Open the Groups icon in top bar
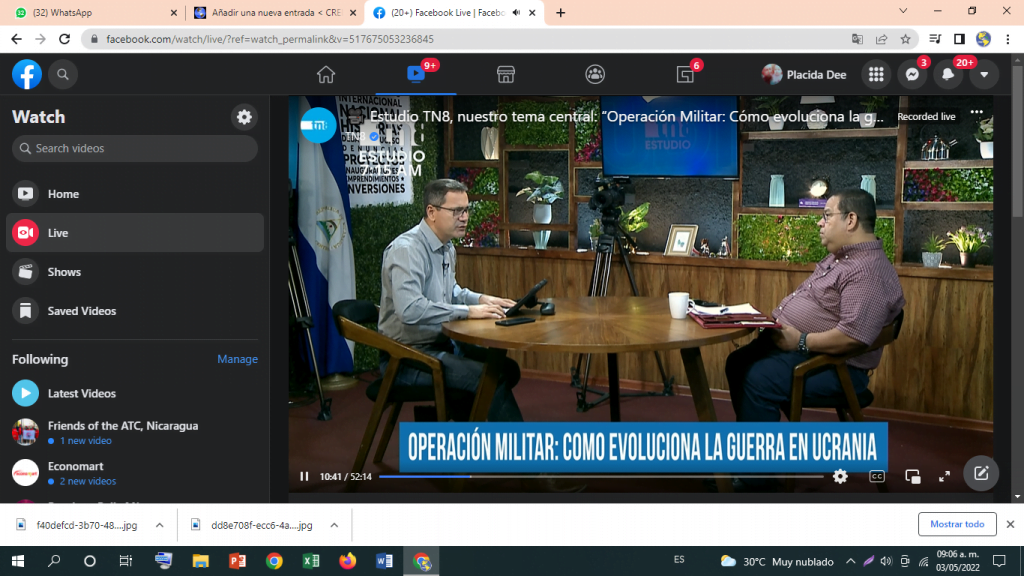The width and height of the screenshot is (1024, 576). click(x=595, y=74)
